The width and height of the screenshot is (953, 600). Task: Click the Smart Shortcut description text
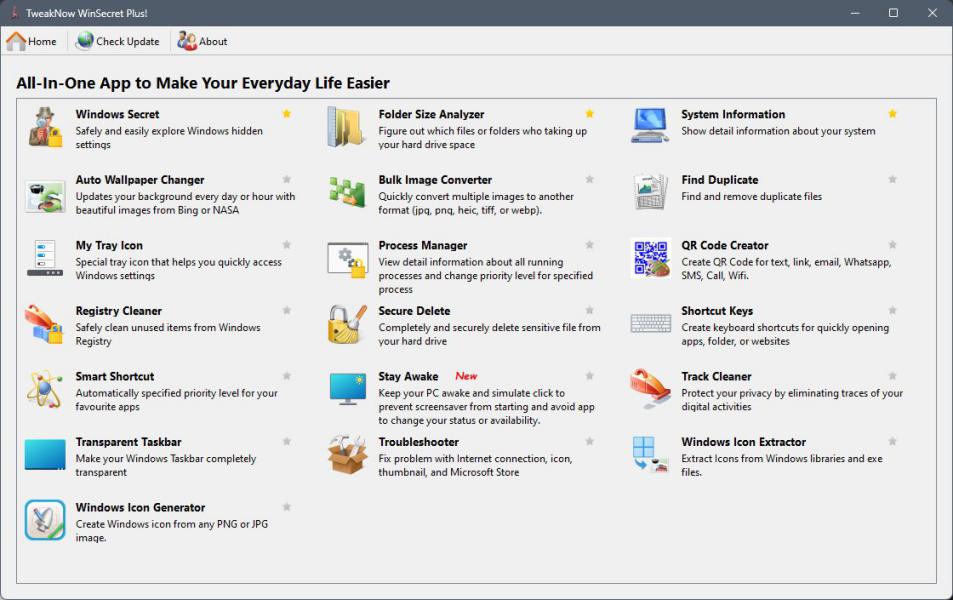[x=176, y=400]
